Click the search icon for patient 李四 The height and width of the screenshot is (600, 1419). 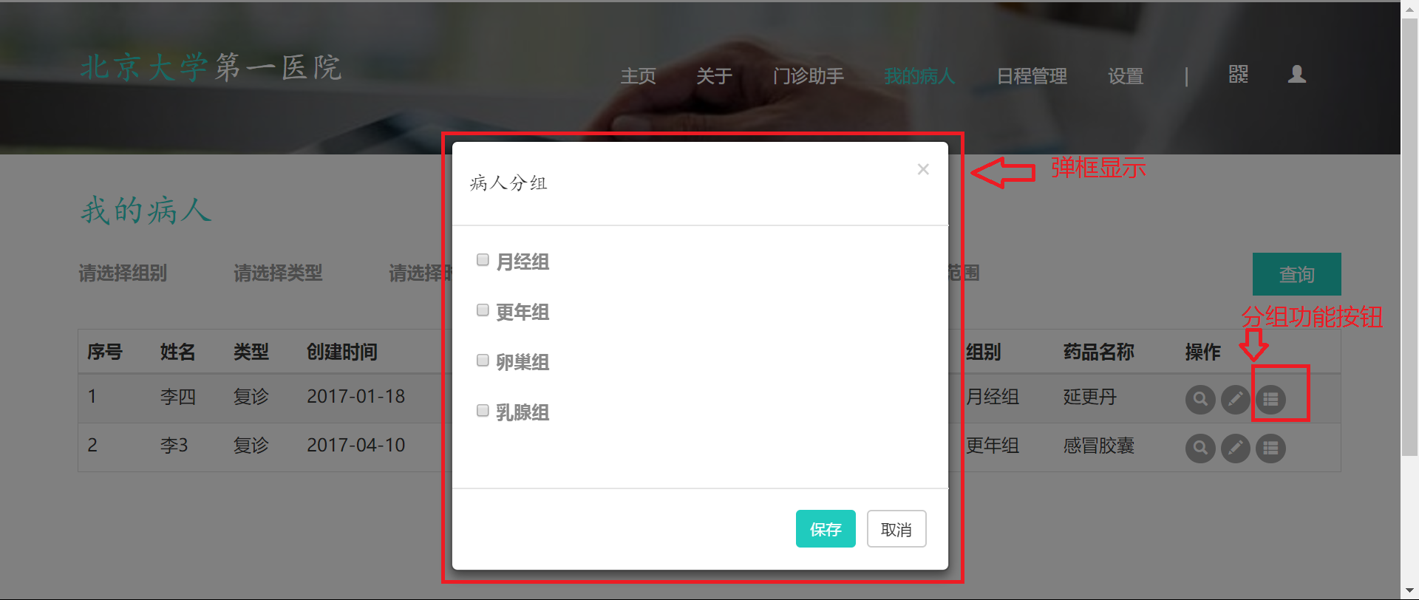tap(1200, 399)
